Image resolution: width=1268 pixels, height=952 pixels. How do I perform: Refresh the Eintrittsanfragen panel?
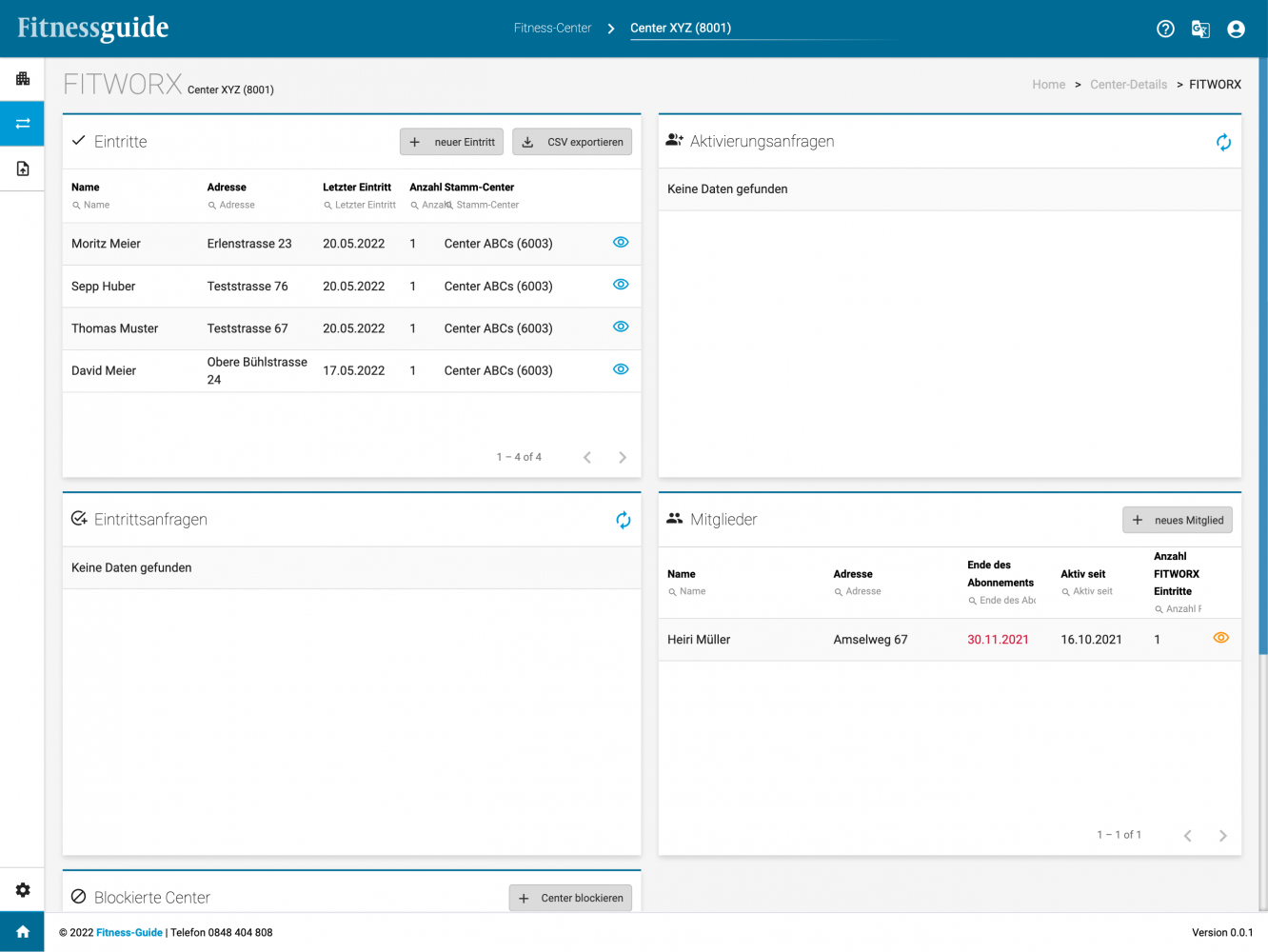pos(623,520)
